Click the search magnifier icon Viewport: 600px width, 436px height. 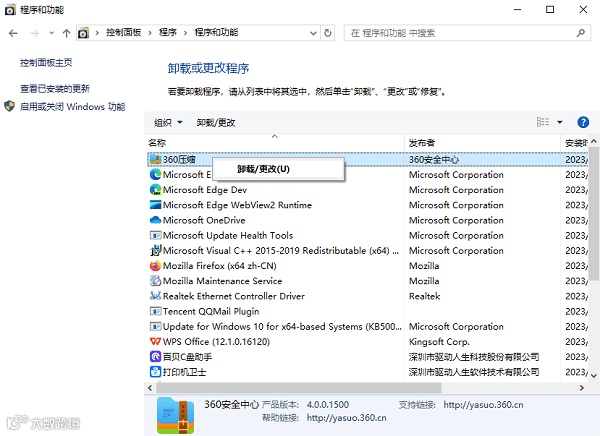click(581, 33)
